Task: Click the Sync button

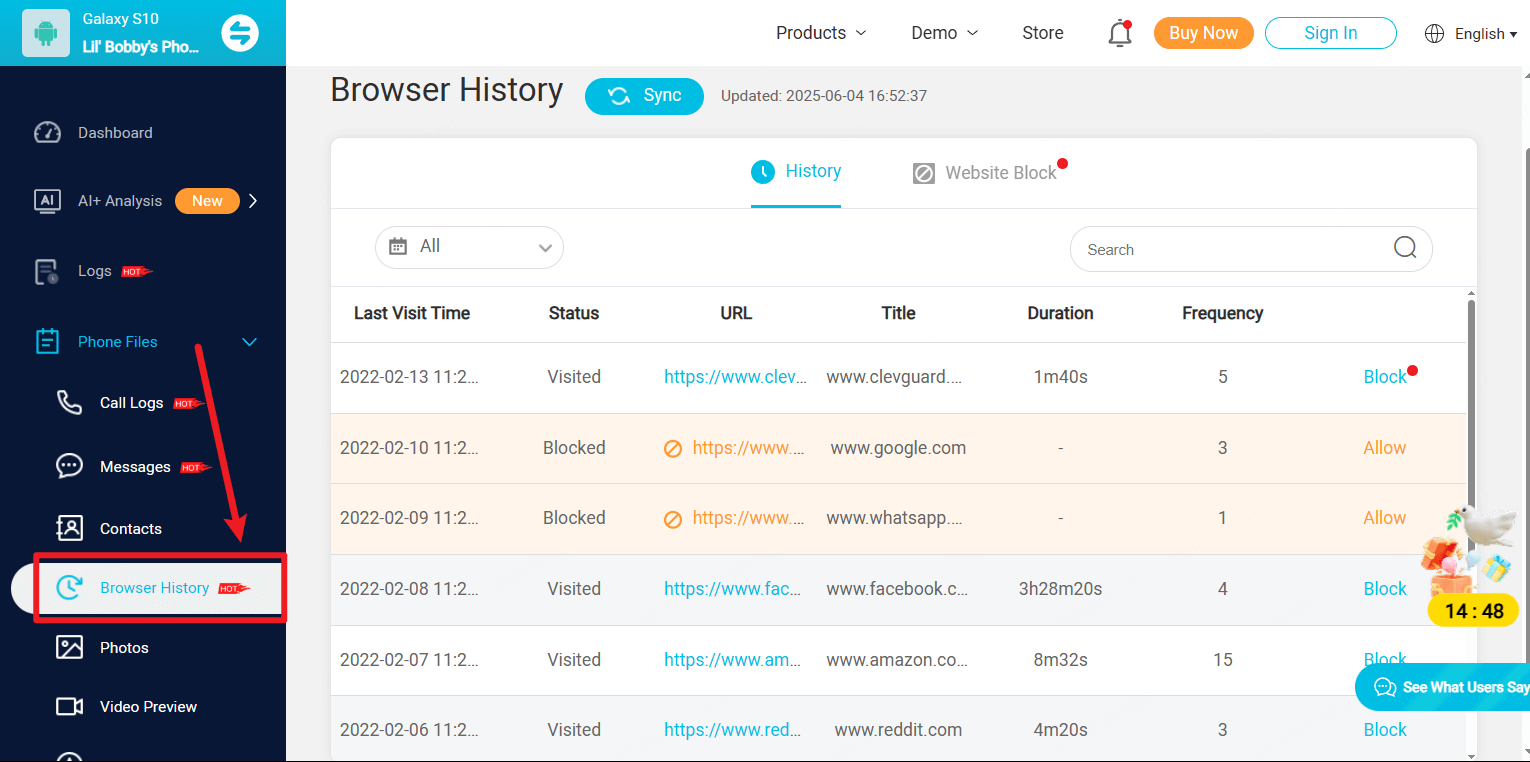Action: point(644,96)
